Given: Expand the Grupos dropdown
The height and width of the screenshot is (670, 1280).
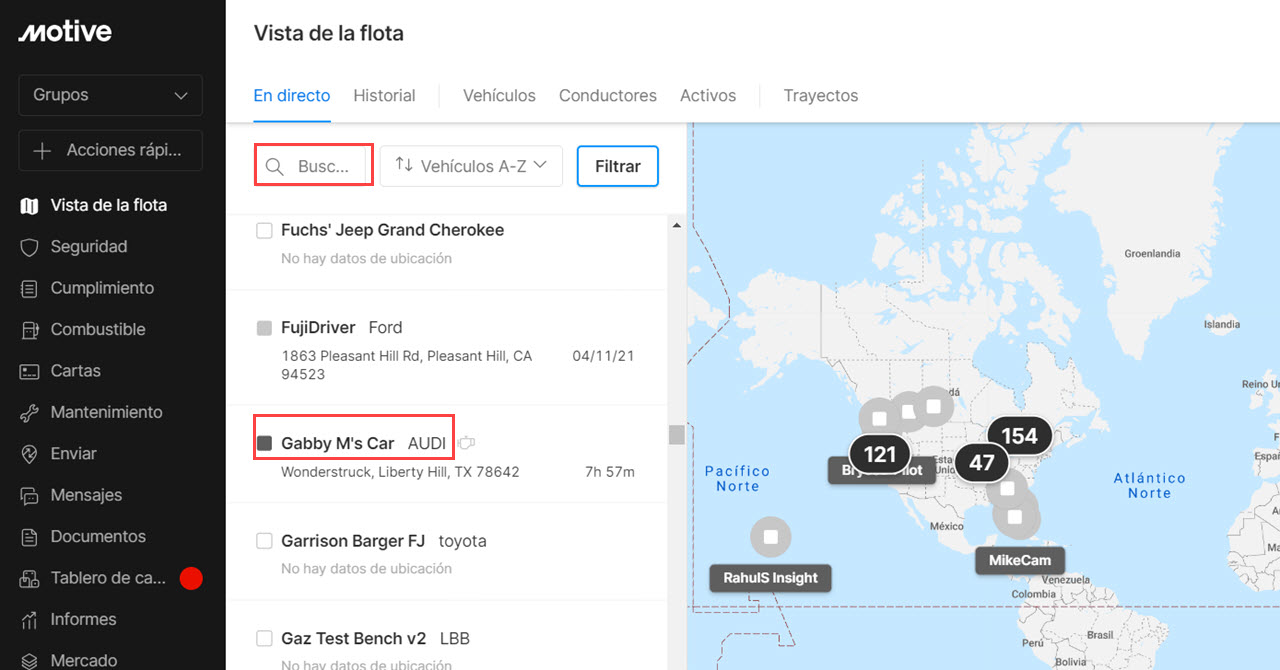Looking at the screenshot, I should [x=110, y=95].
